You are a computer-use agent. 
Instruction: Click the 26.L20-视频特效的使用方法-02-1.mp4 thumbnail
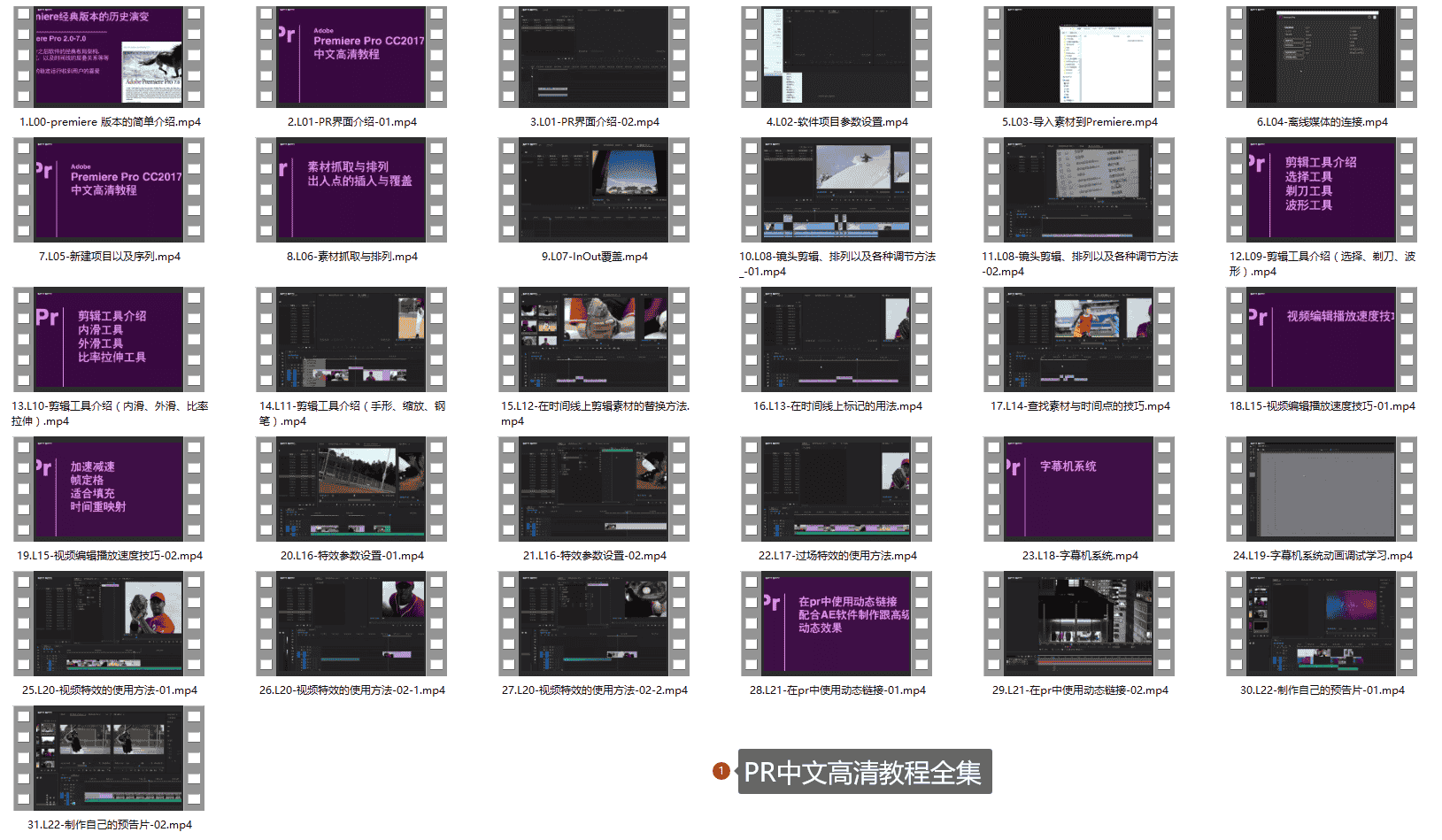351,623
